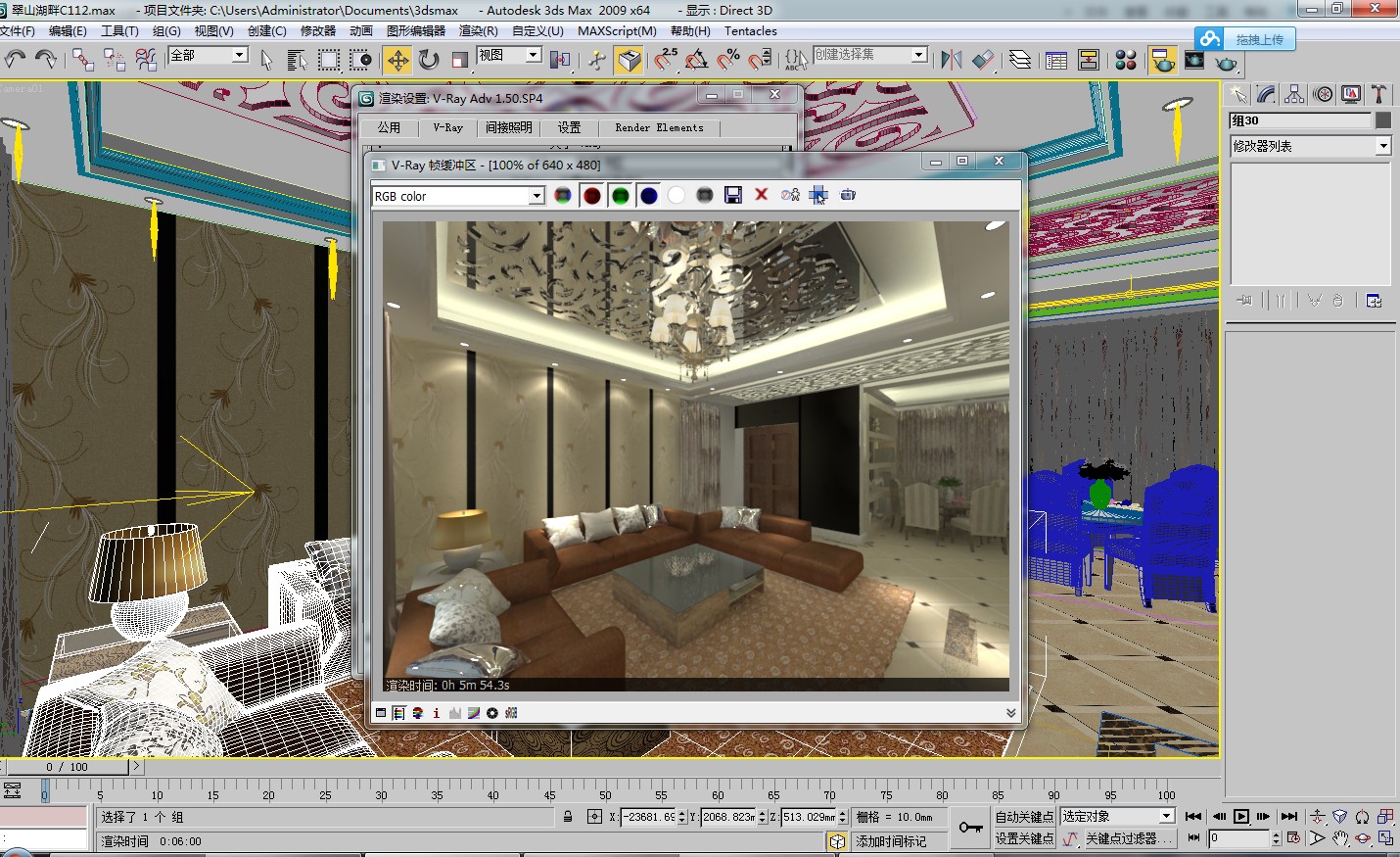Open the Layer Manager
The width and height of the screenshot is (1400, 857).
1020,60
